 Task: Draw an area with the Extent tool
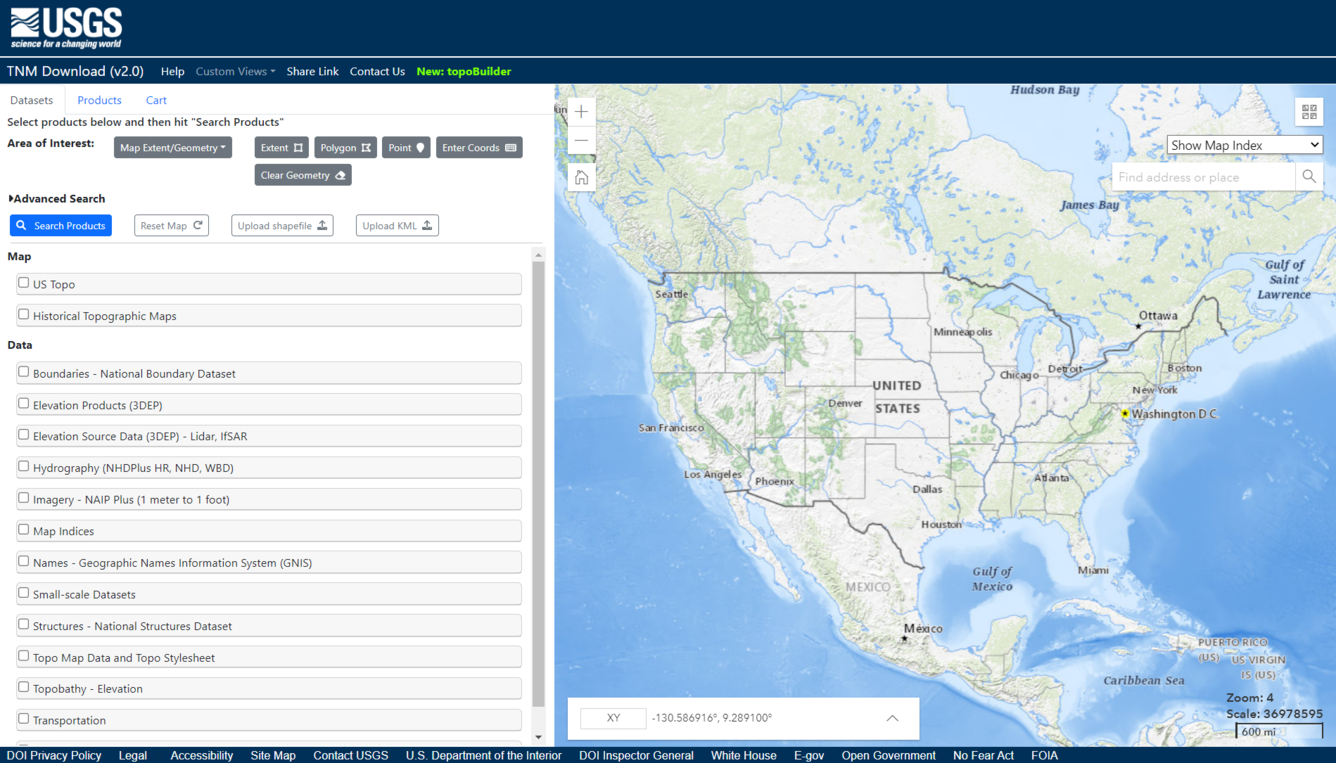coord(281,148)
